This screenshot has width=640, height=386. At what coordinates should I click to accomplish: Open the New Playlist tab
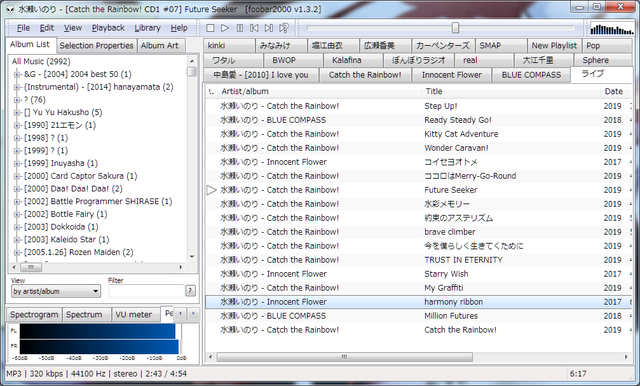pyautogui.click(x=554, y=45)
